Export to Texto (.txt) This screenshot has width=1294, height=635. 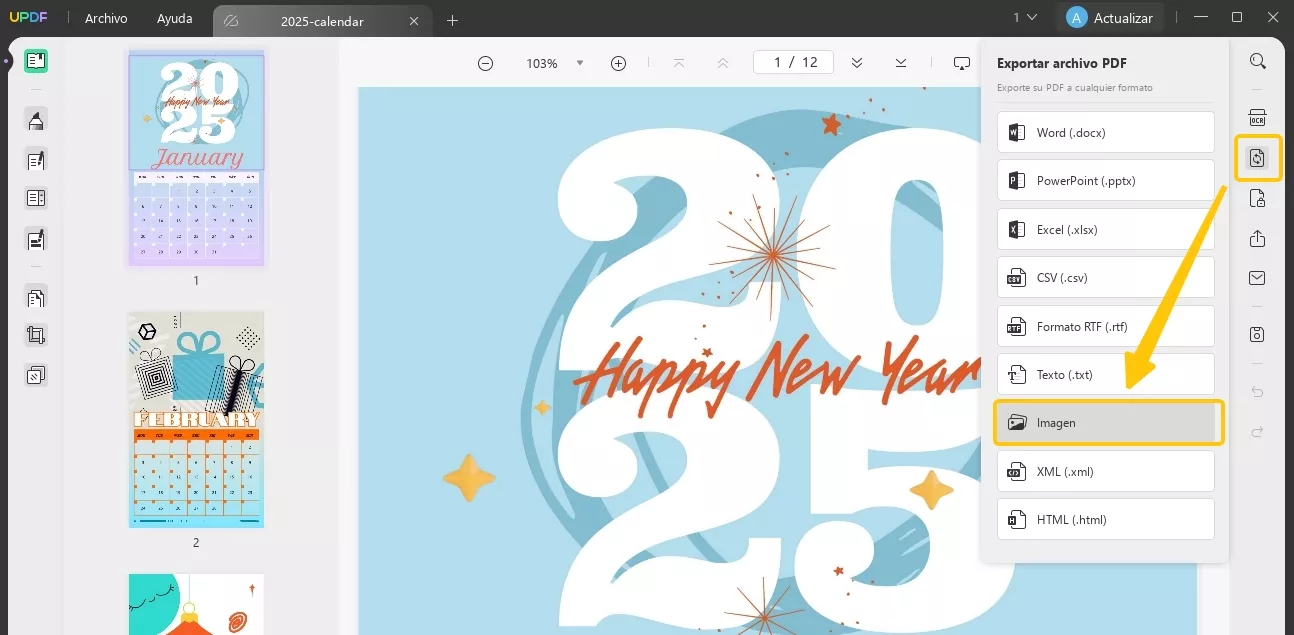1105,374
